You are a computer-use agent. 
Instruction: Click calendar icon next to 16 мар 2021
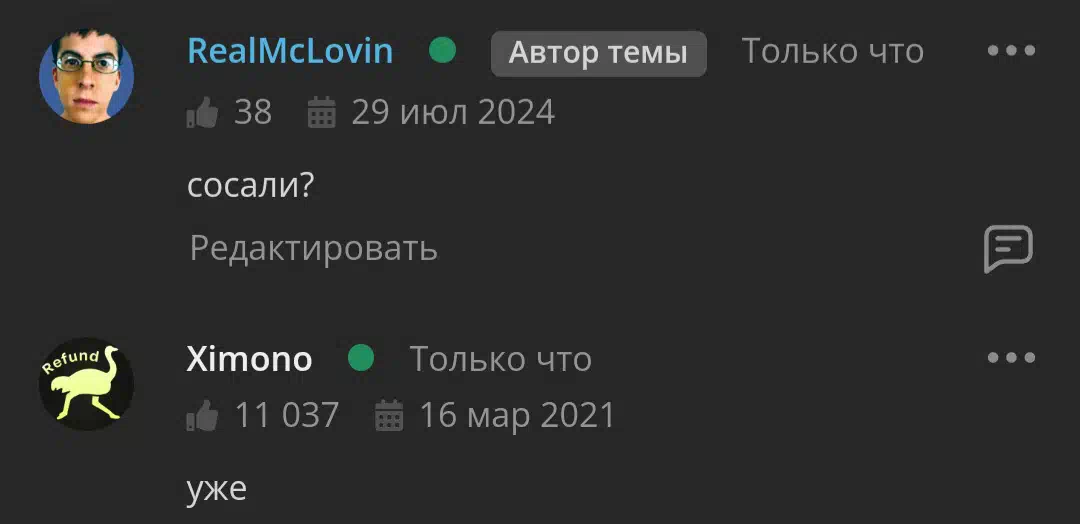(x=389, y=416)
